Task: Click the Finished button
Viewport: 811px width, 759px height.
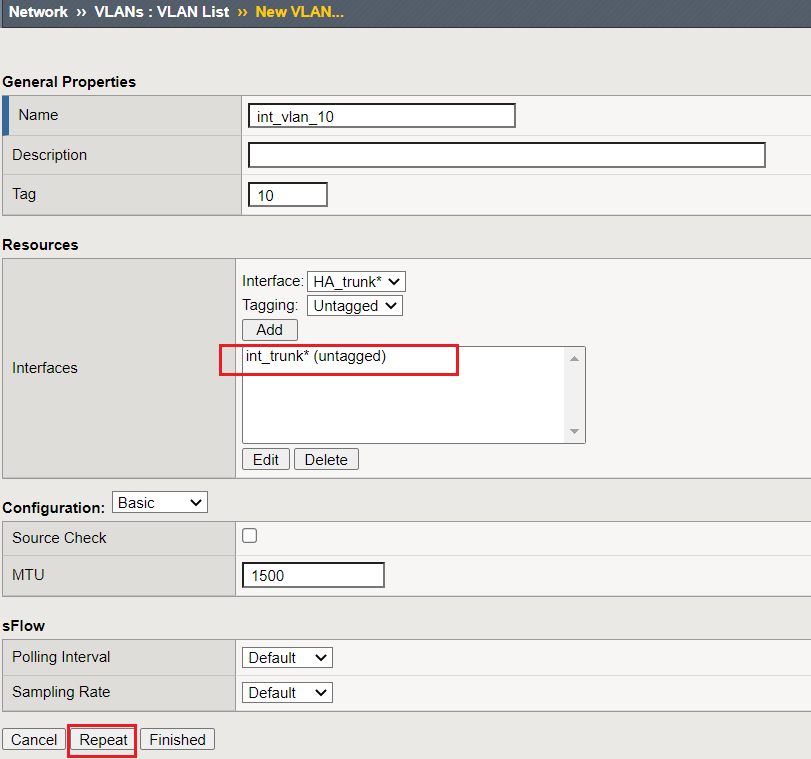Action: click(x=177, y=739)
